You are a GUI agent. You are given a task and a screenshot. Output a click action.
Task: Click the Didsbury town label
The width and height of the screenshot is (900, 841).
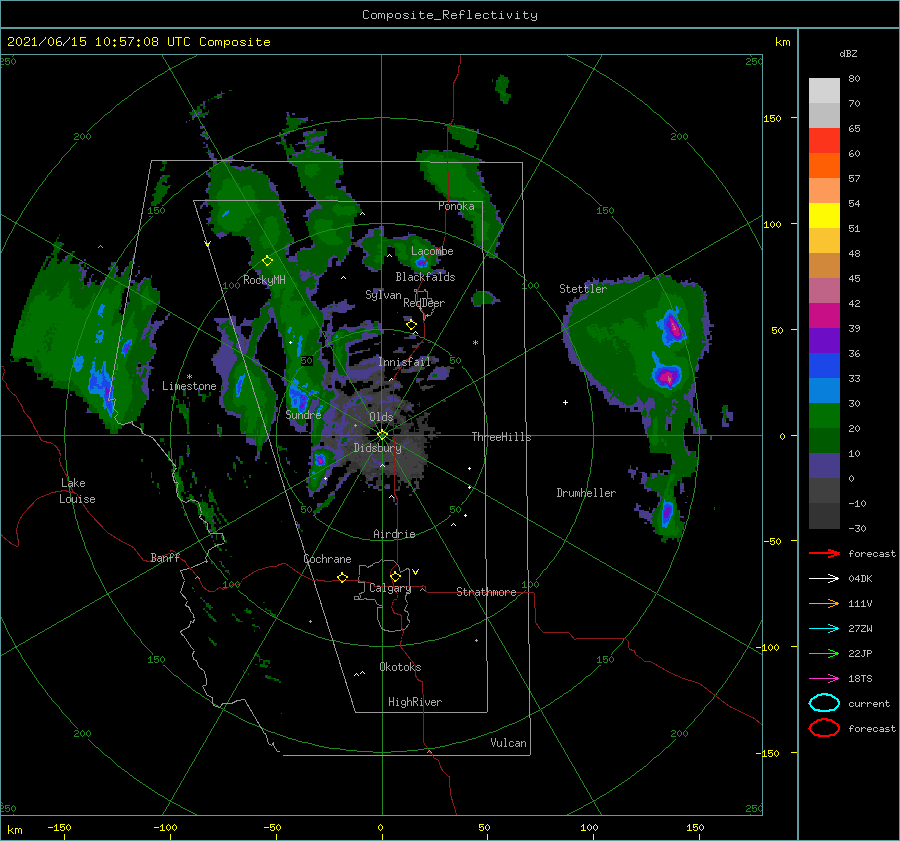[377, 448]
